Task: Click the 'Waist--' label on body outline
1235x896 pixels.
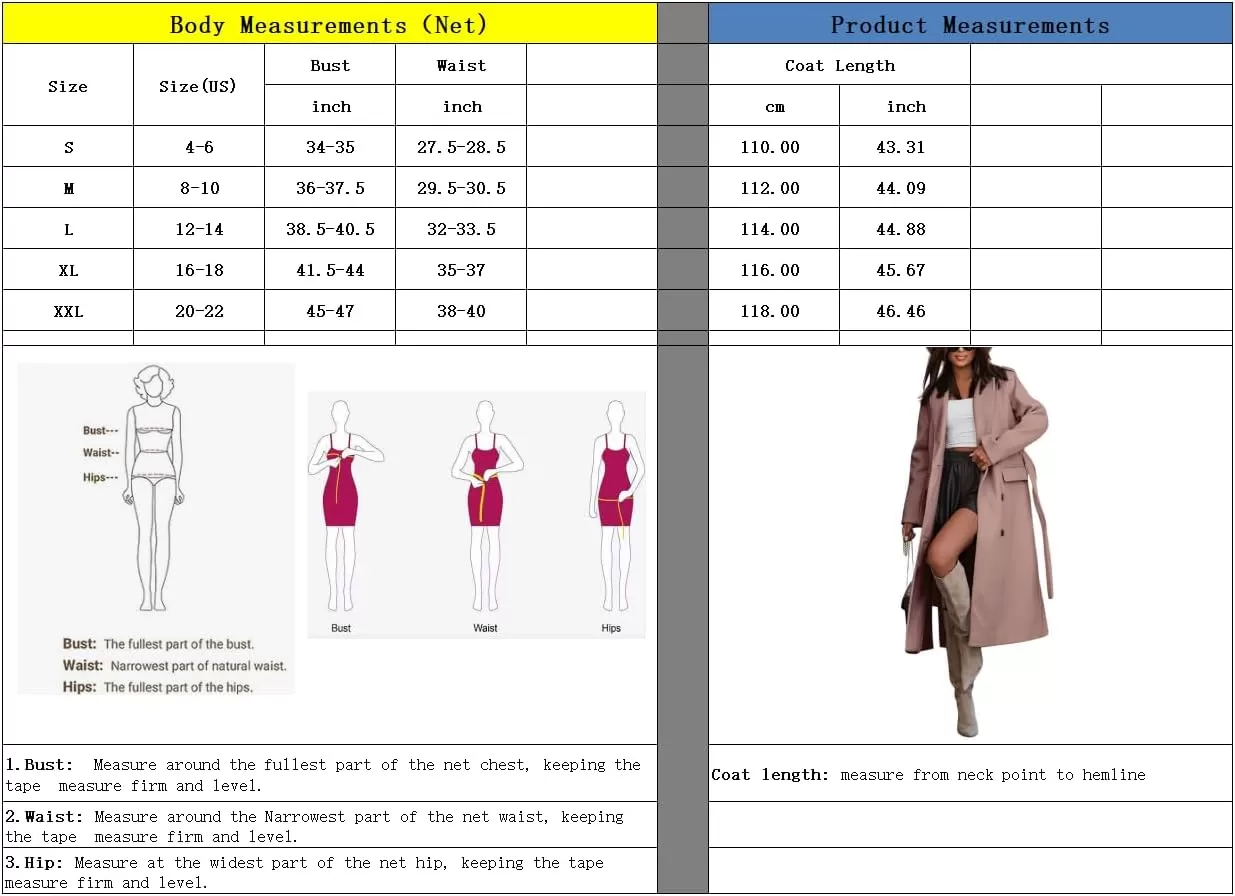Action: click(x=100, y=453)
